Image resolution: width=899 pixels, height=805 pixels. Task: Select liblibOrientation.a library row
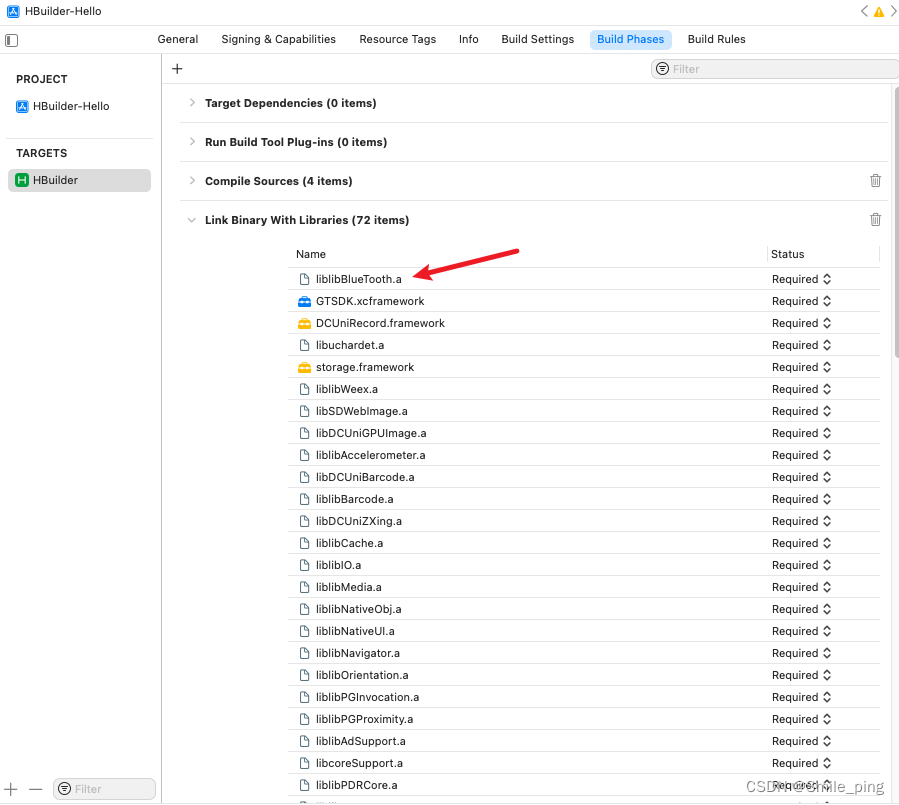(x=584, y=675)
